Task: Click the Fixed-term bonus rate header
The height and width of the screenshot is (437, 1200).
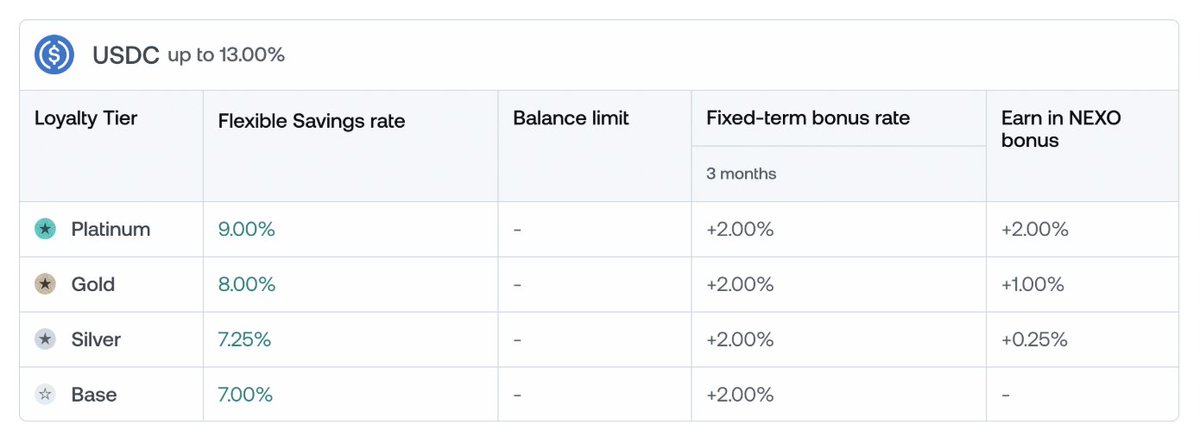Action: point(808,119)
